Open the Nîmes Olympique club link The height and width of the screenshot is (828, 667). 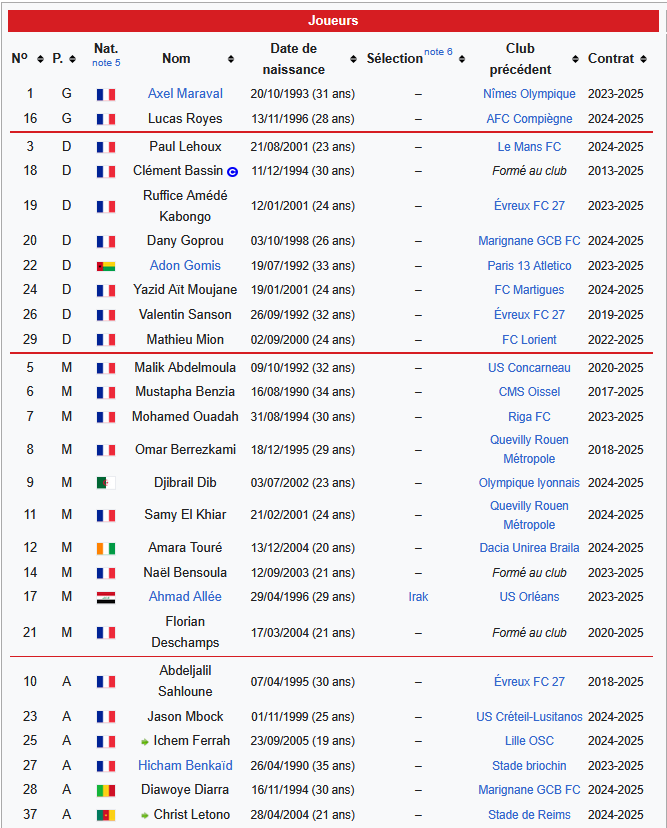point(529,94)
